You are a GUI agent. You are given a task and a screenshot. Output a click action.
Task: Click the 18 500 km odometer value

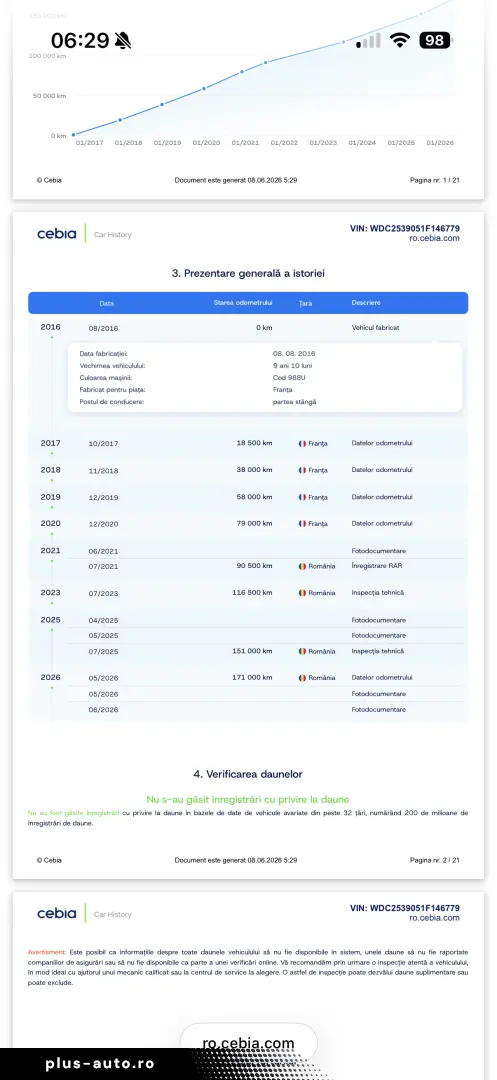[x=254, y=444]
